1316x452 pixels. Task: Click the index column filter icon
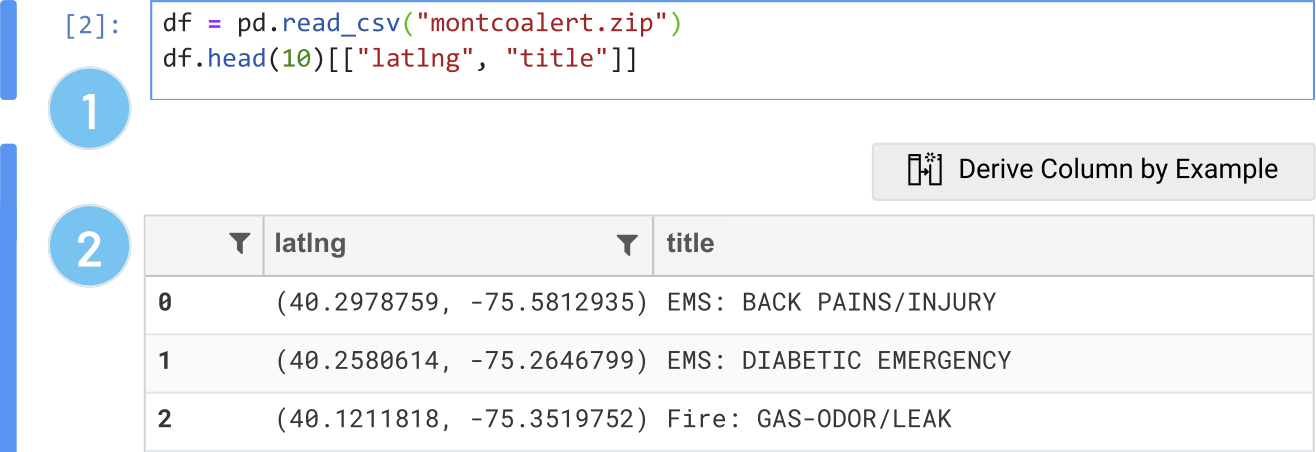[x=239, y=243]
